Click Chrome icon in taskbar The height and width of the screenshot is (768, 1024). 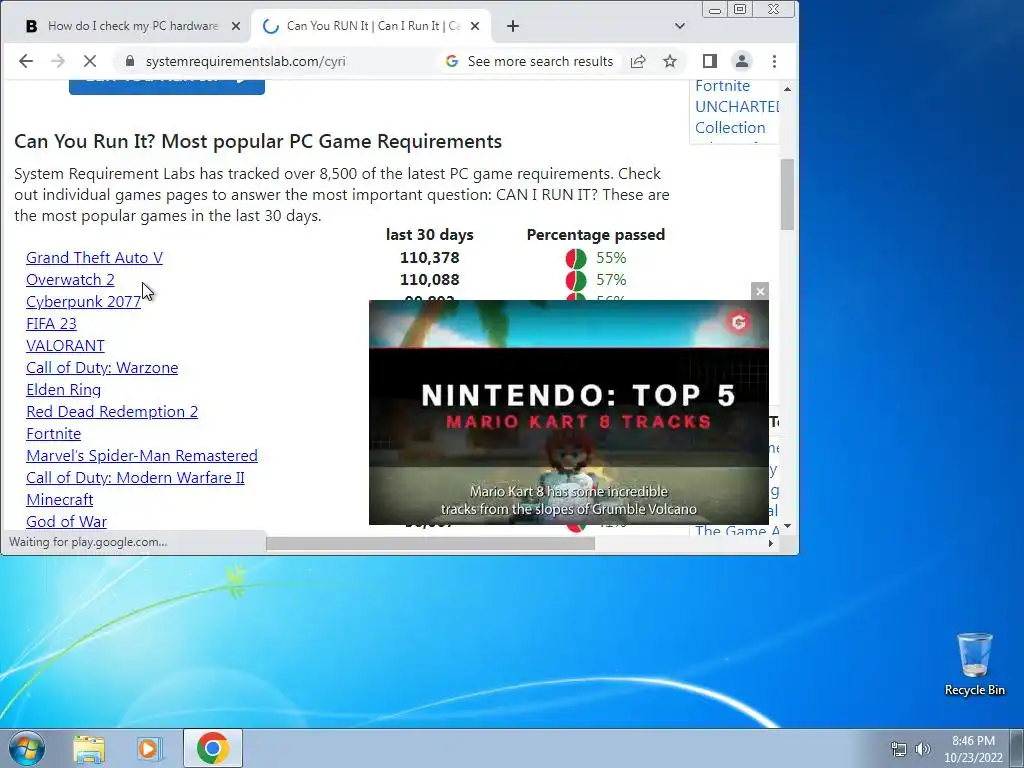[212, 748]
